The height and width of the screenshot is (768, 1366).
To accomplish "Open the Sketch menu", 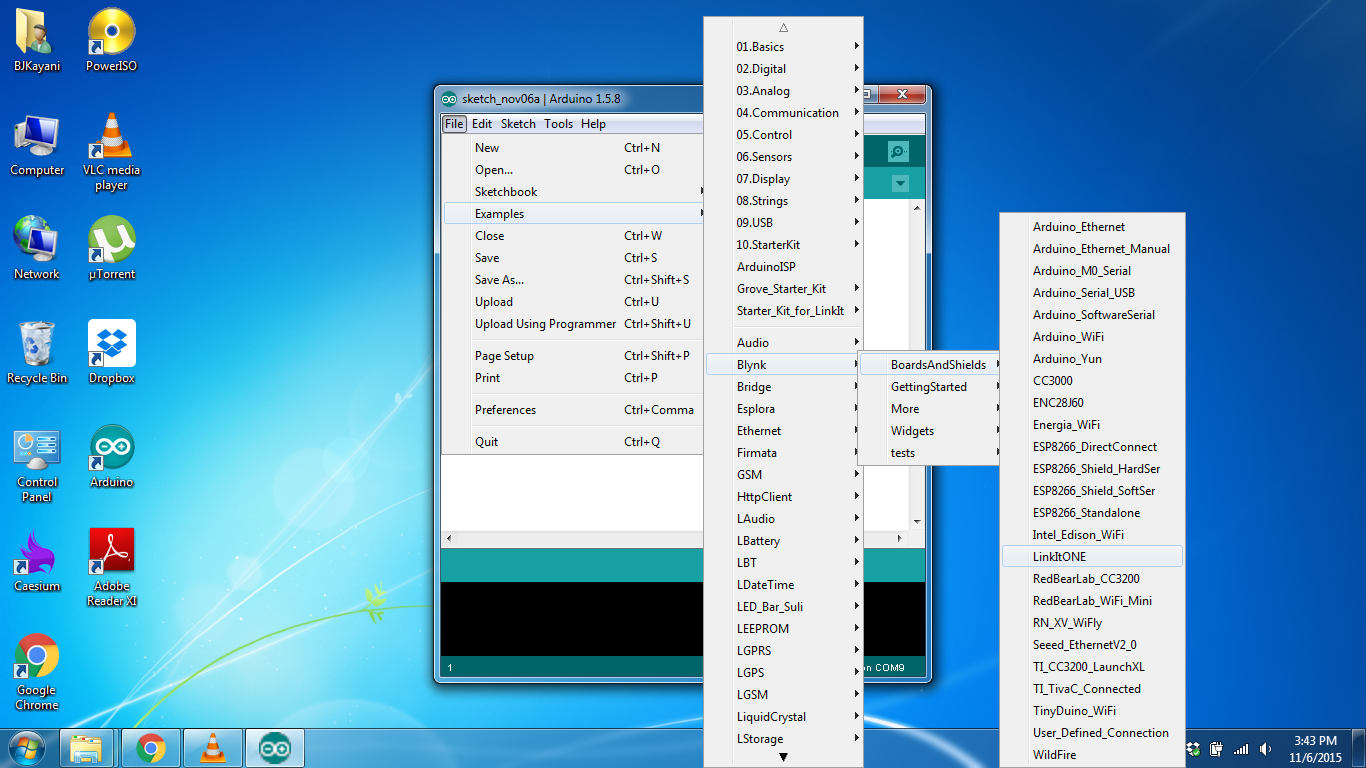I will coord(518,124).
